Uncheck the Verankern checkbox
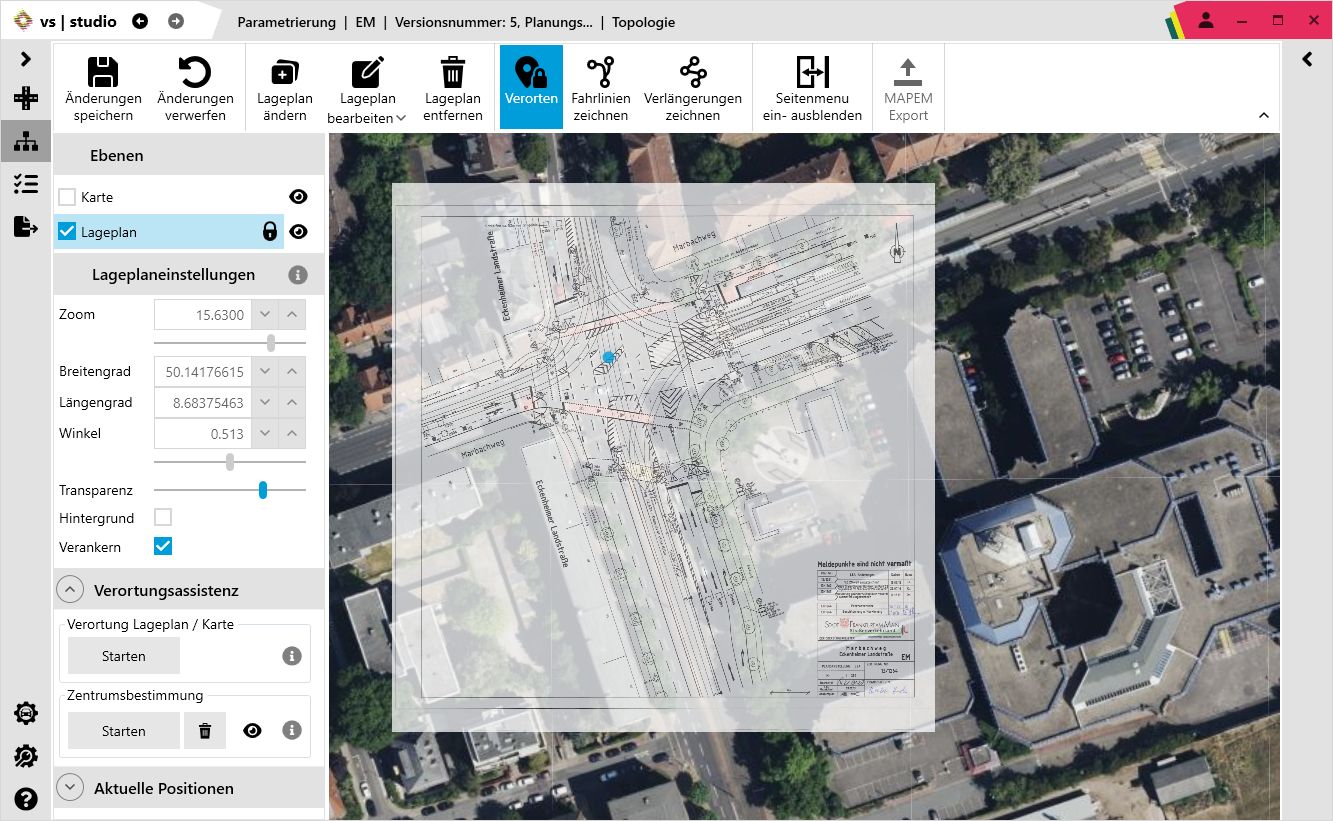The image size is (1333, 821). [x=163, y=546]
